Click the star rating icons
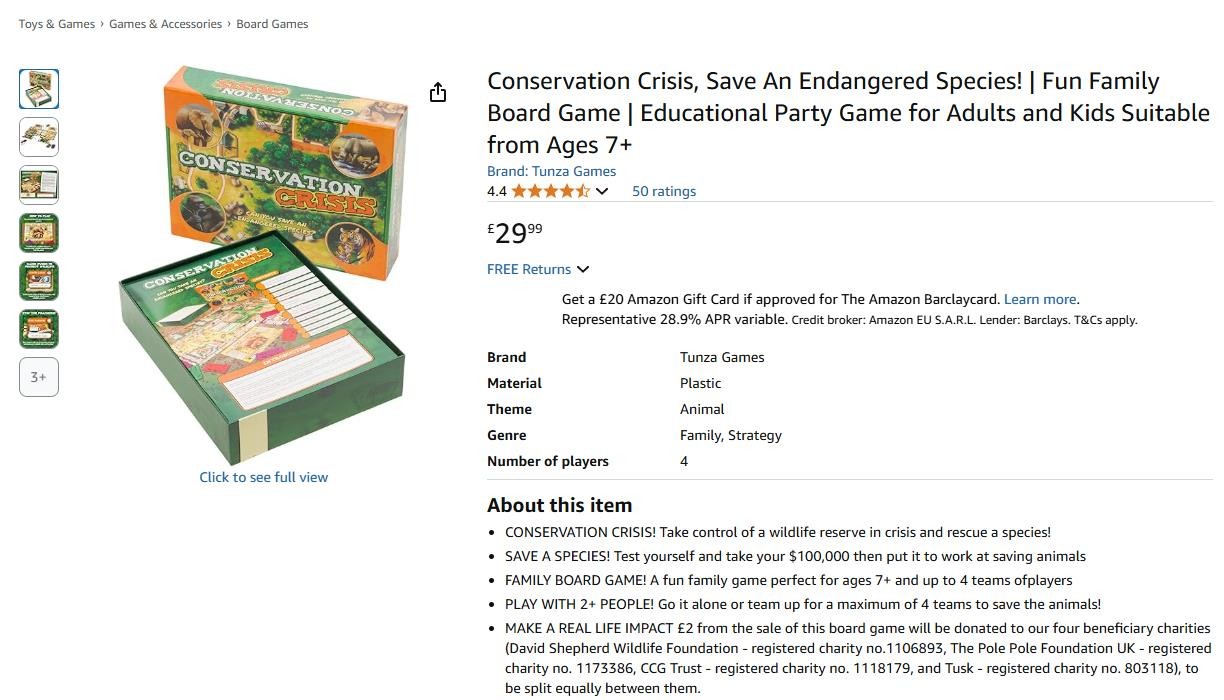The width and height of the screenshot is (1224, 700). coord(551,191)
